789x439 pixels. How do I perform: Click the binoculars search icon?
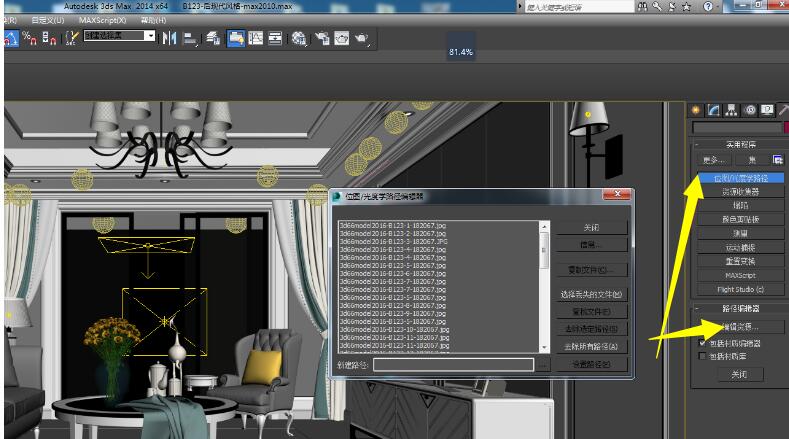pos(642,7)
